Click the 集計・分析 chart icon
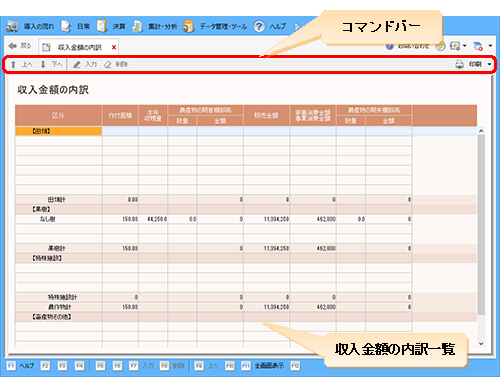Screen dimensions: 500x377 click(x=137, y=26)
